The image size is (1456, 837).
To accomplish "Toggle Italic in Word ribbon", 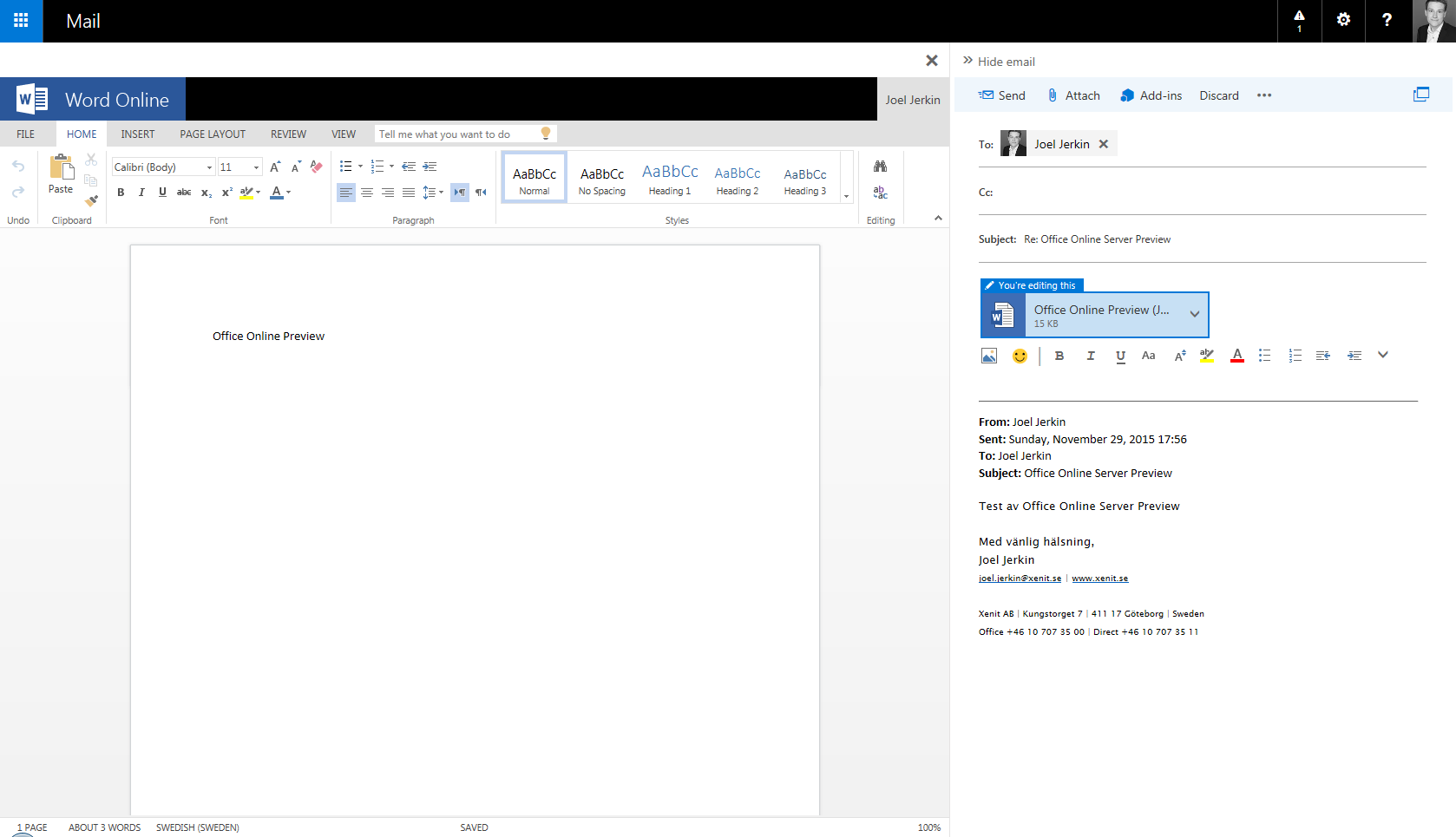I will click(x=141, y=193).
